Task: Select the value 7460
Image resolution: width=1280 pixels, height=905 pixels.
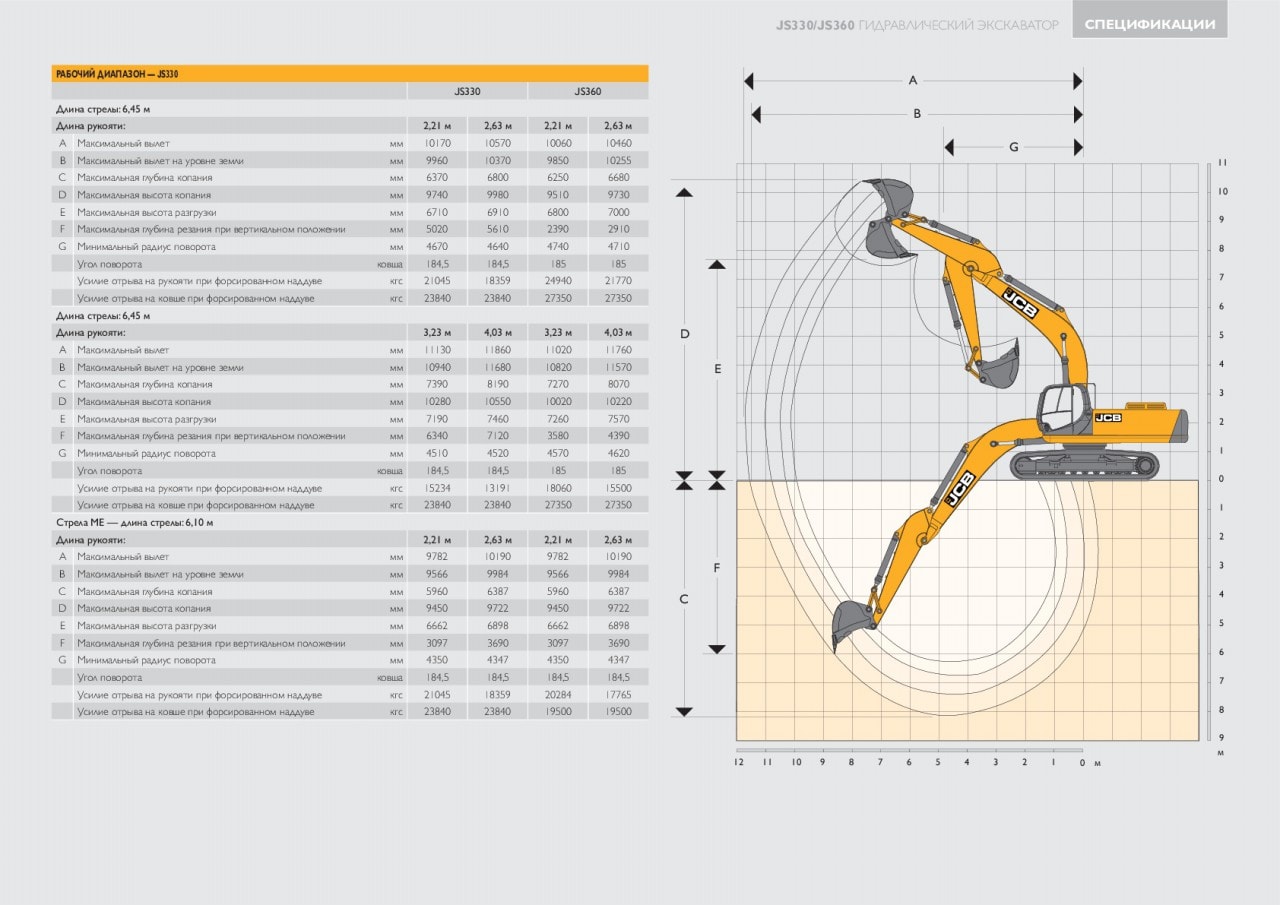Action: click(x=497, y=419)
